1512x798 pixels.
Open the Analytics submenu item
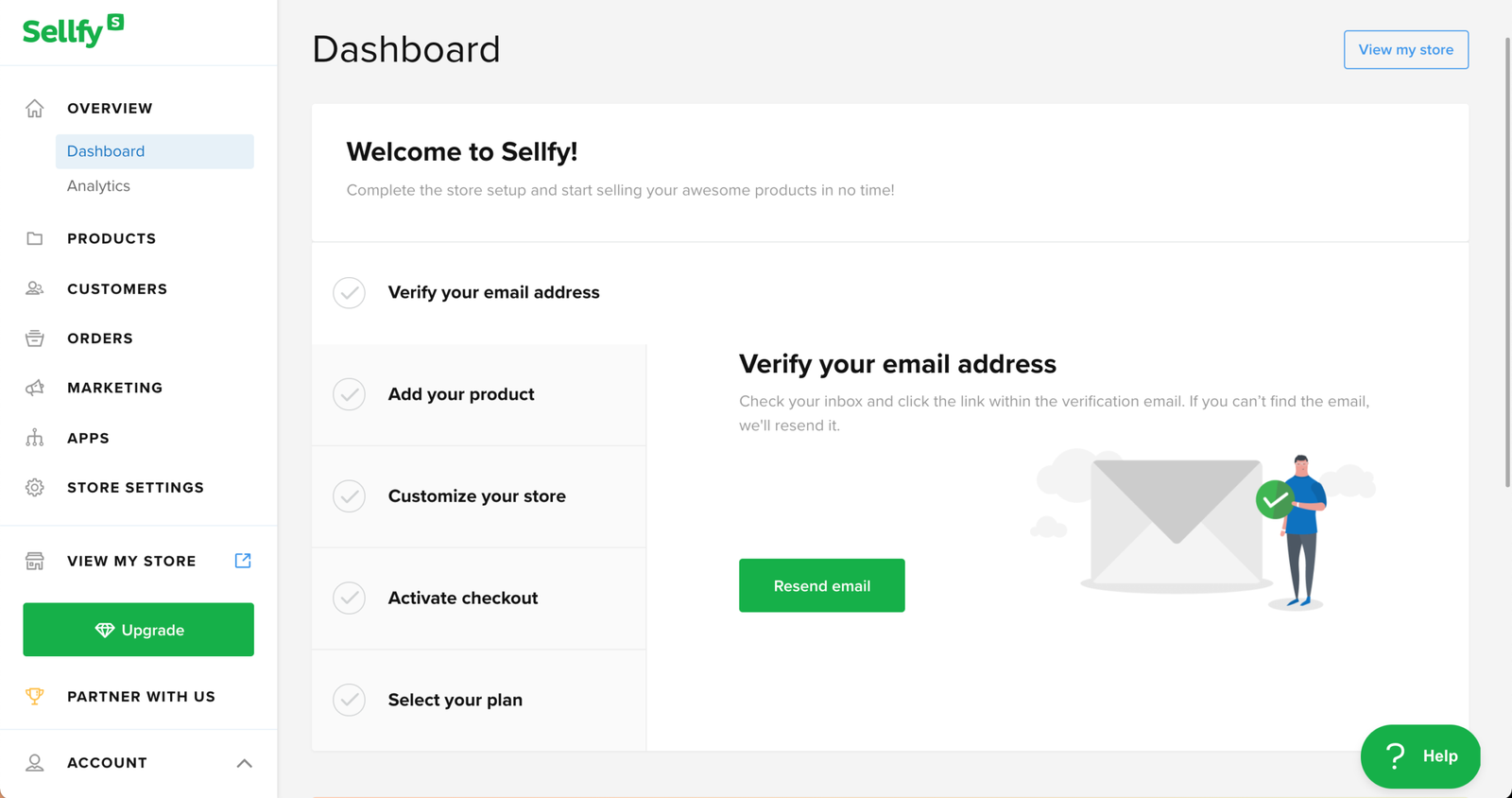(98, 186)
